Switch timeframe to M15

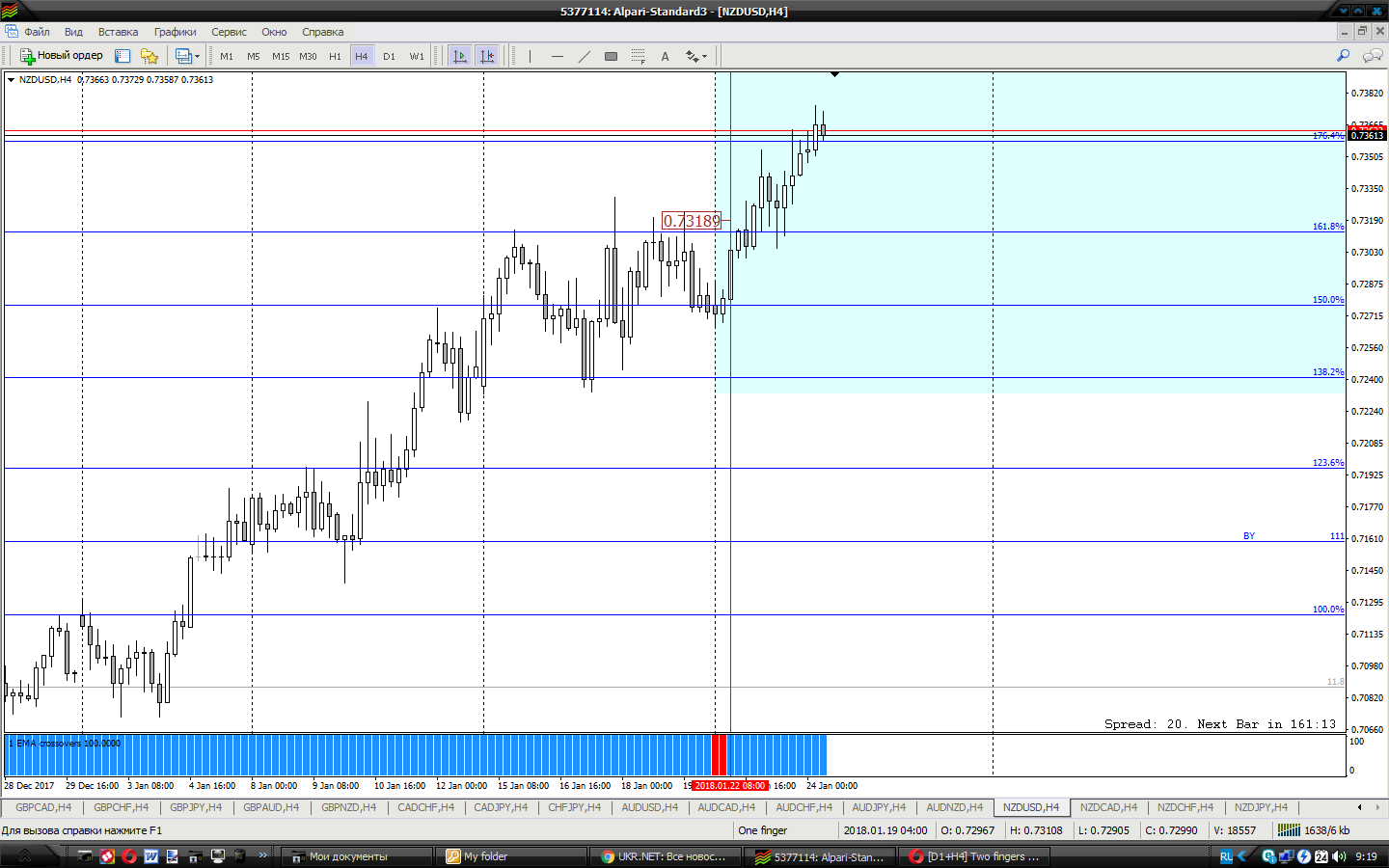point(281,56)
